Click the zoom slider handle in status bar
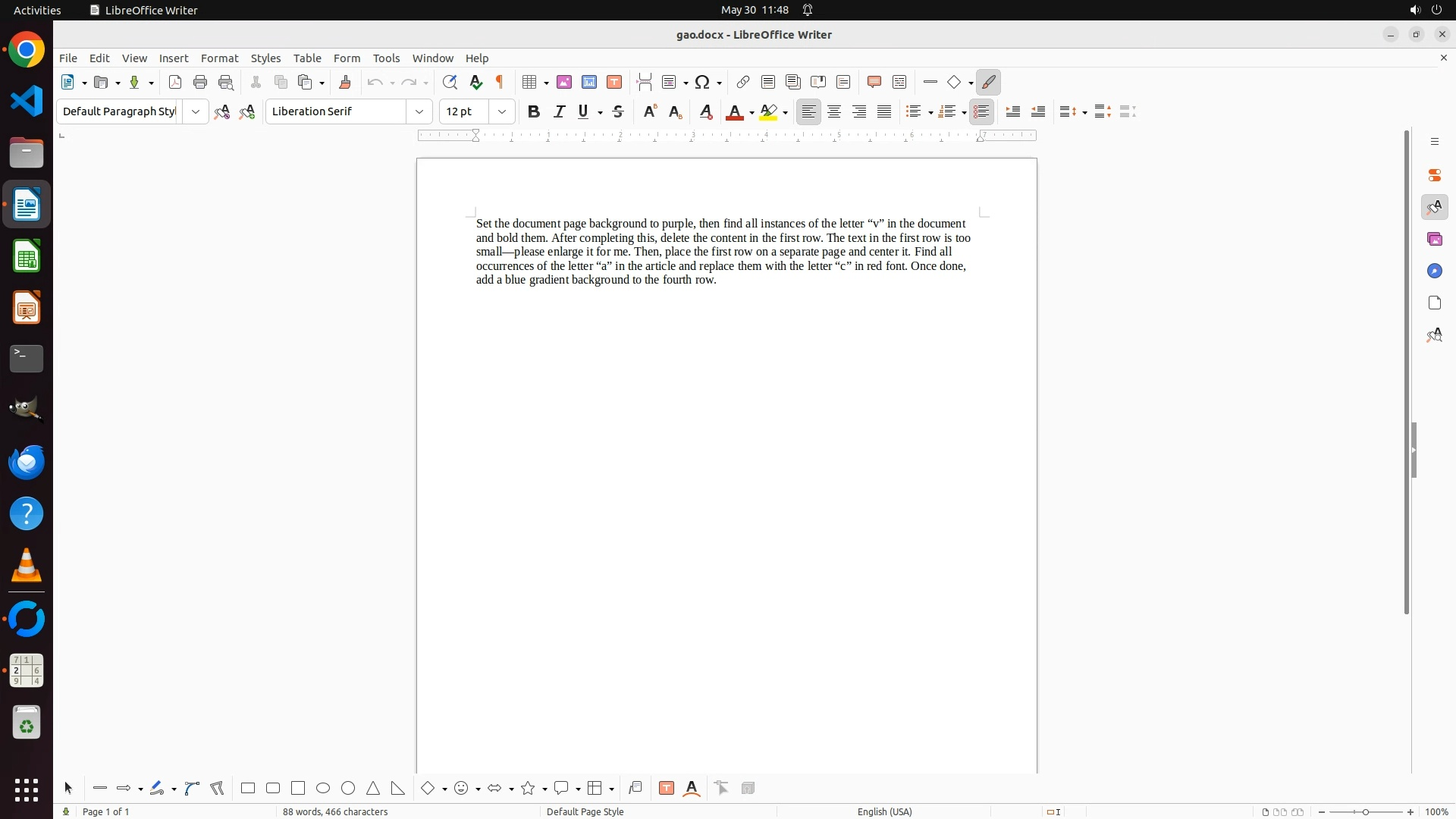Image resolution: width=1456 pixels, height=819 pixels. 1366,811
